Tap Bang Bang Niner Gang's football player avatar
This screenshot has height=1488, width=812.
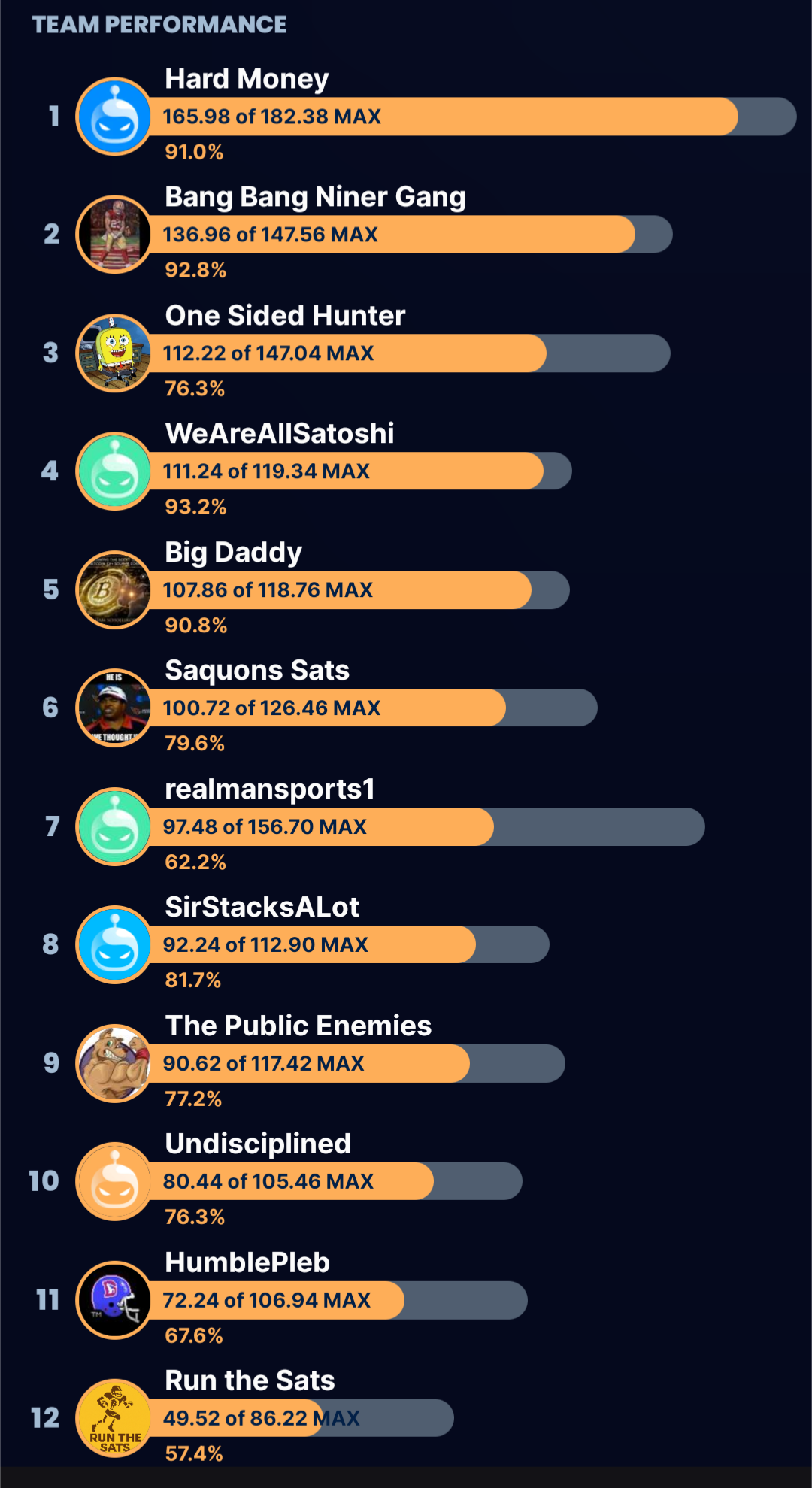[114, 235]
